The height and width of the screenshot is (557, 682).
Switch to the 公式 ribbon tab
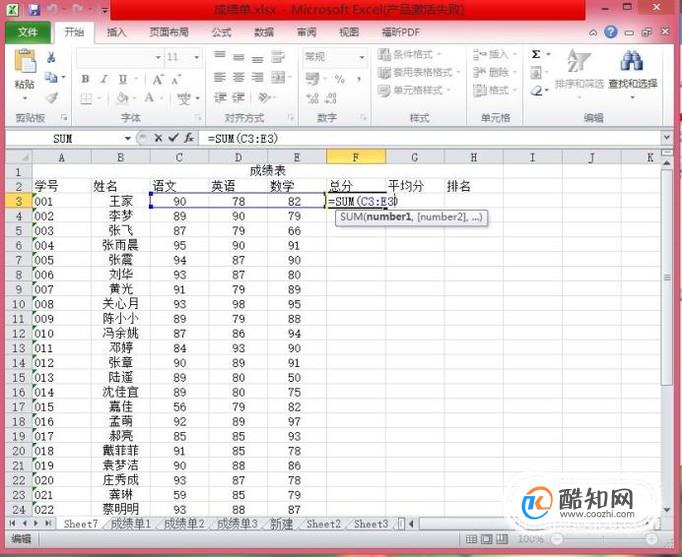coord(221,32)
